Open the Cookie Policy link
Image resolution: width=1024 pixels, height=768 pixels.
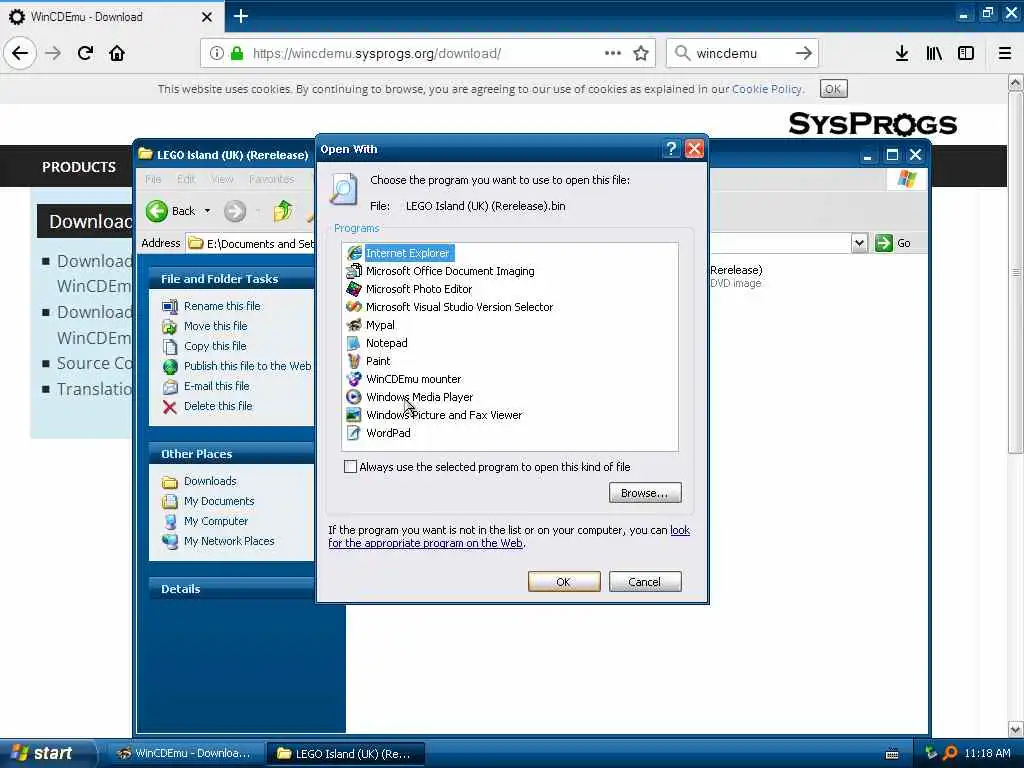tap(767, 89)
